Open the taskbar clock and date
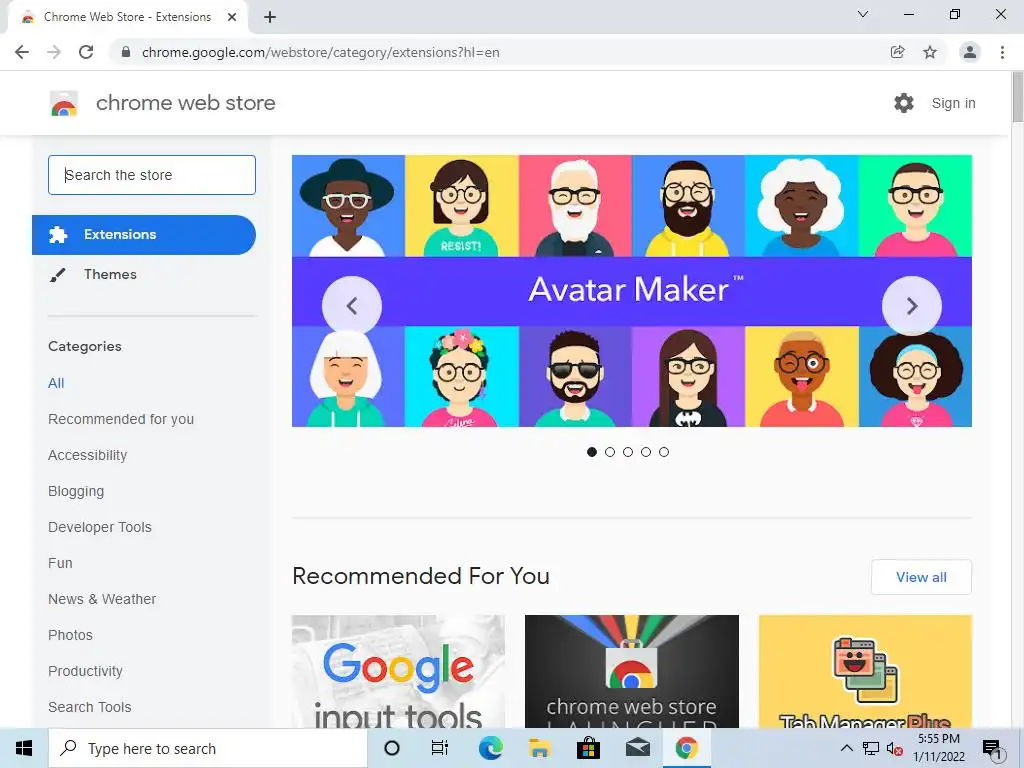 (939, 748)
